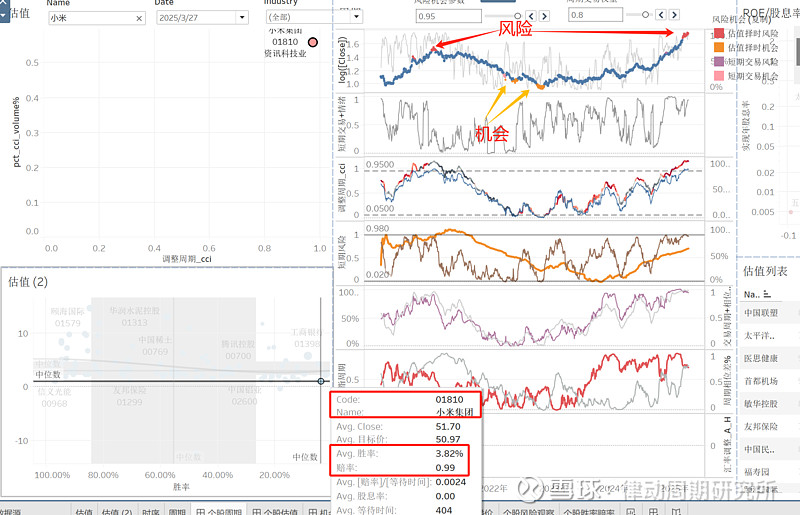Click the right arrow next to 0.95 slider
The width and height of the screenshot is (800, 515).
(x=544, y=16)
